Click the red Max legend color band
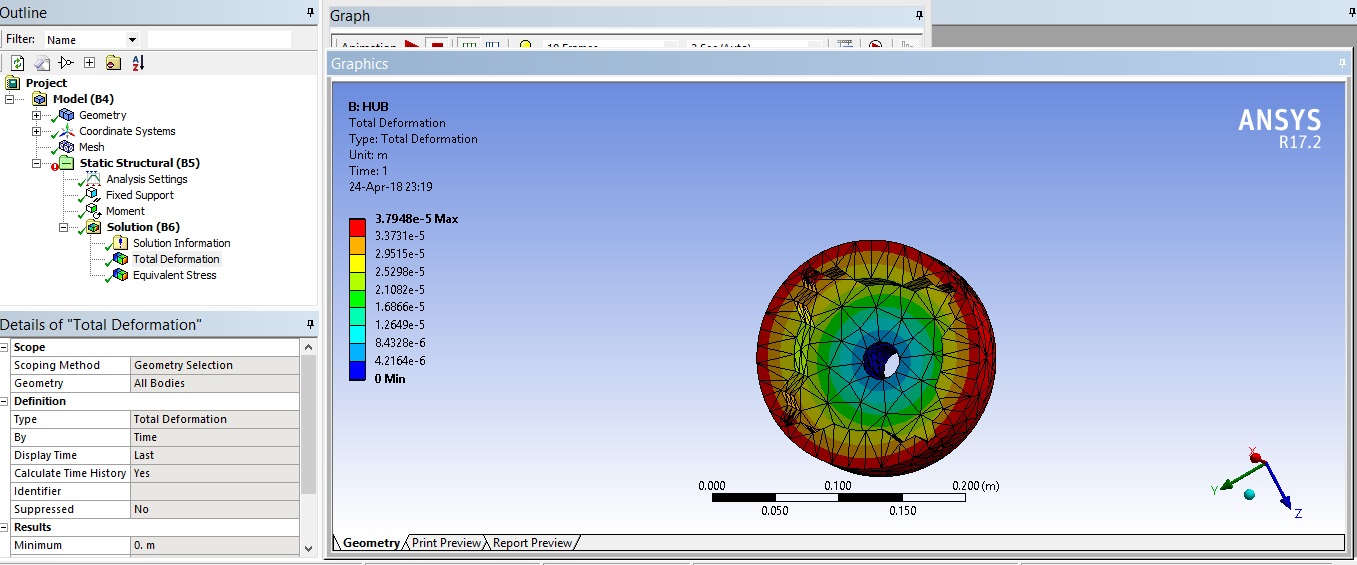Viewport: 1357px width, 565px height. click(357, 227)
